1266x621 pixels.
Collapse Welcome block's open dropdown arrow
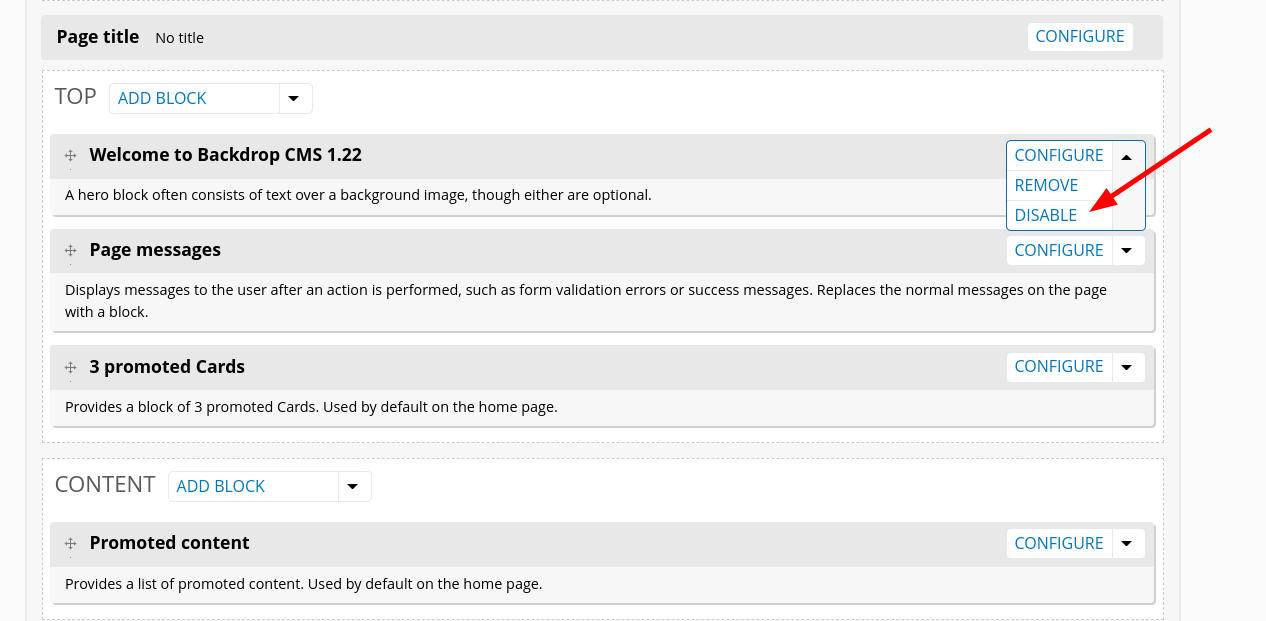click(1127, 156)
